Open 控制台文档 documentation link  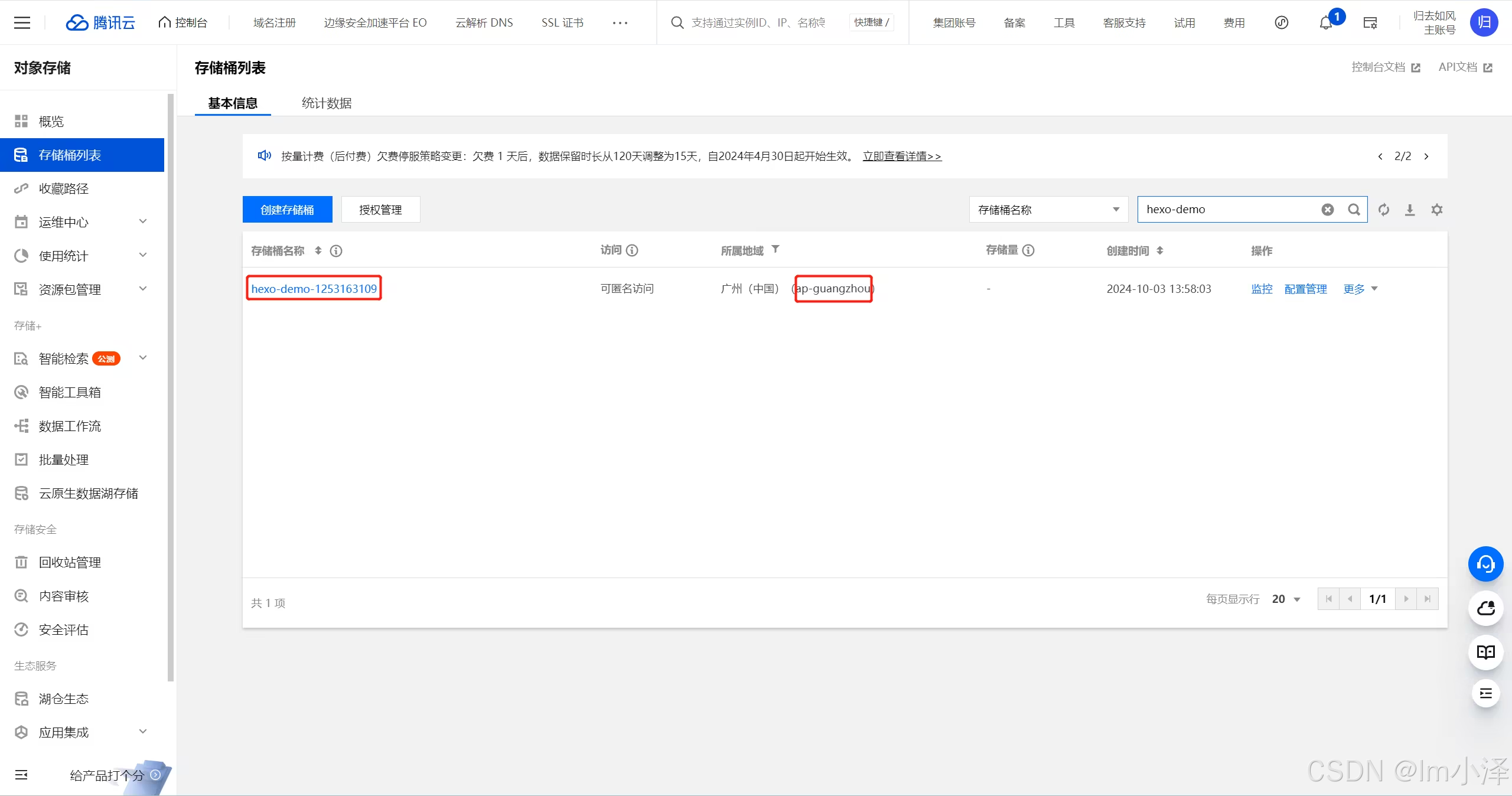tap(1386, 67)
